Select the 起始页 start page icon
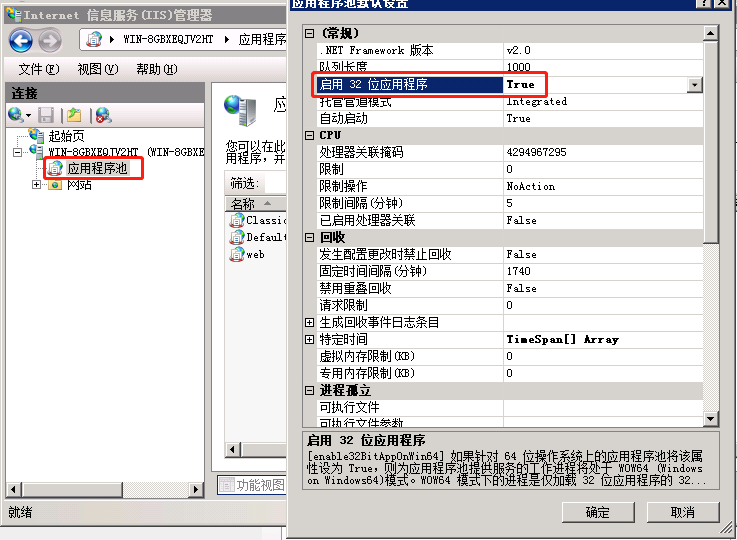 click(x=36, y=135)
